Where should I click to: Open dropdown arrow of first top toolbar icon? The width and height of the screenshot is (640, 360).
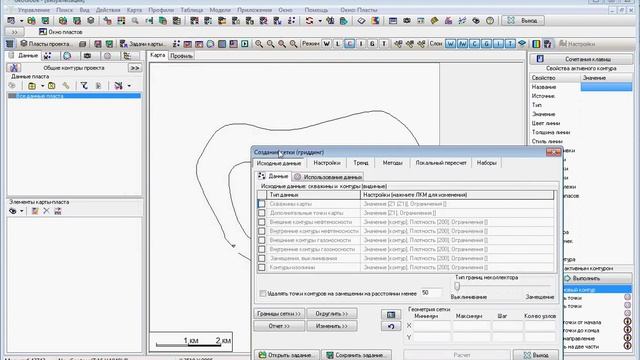coord(21,20)
